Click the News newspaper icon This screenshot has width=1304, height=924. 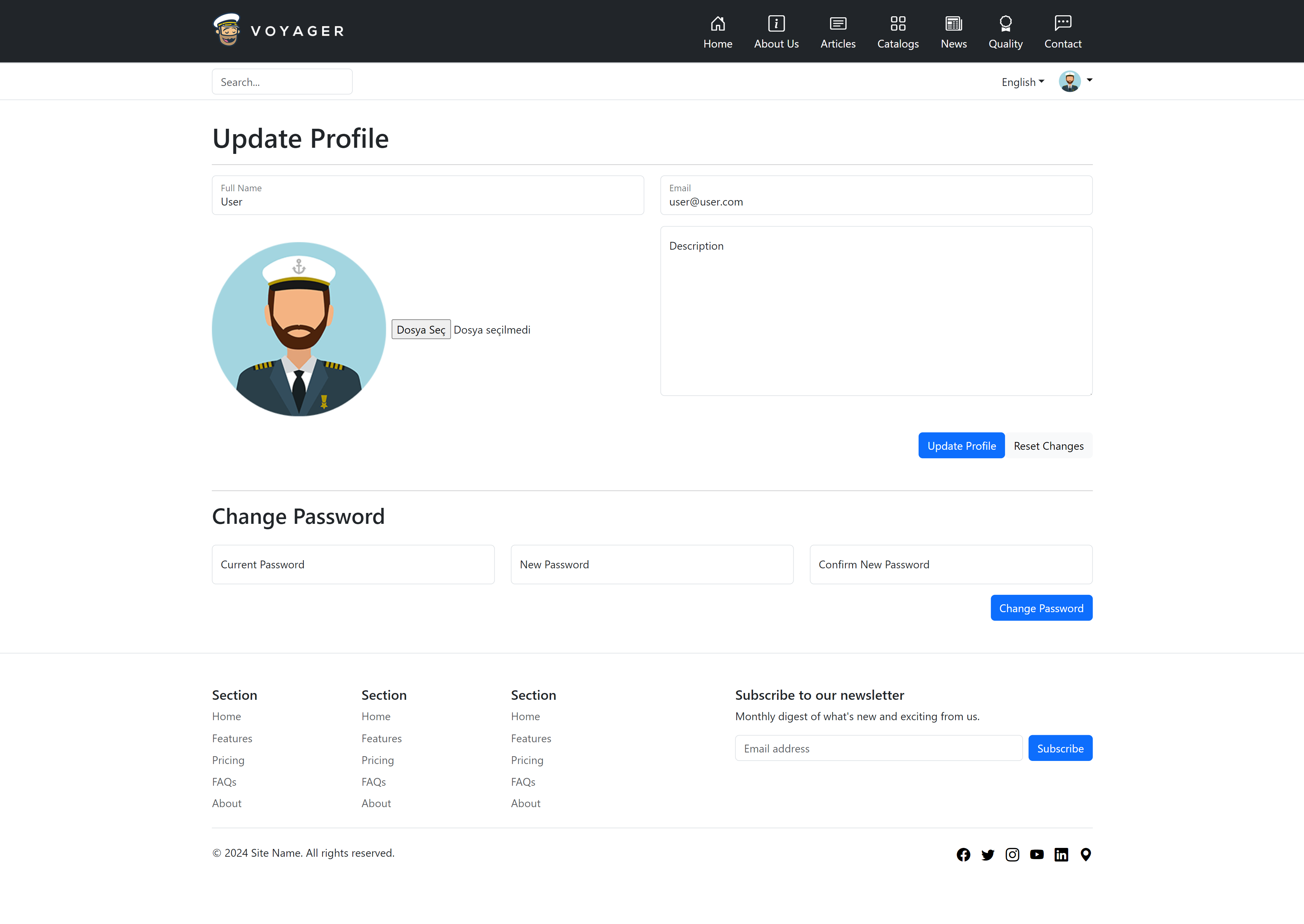(953, 23)
